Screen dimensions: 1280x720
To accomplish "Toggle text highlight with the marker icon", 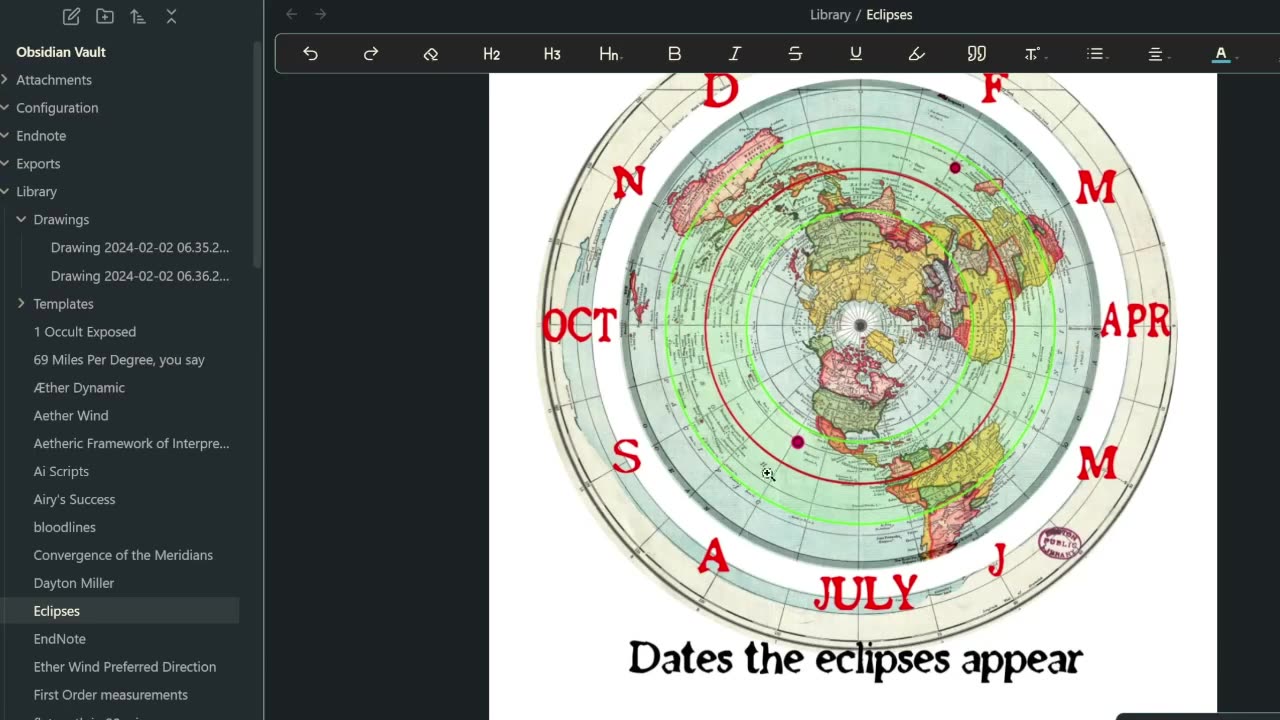I will (916, 54).
